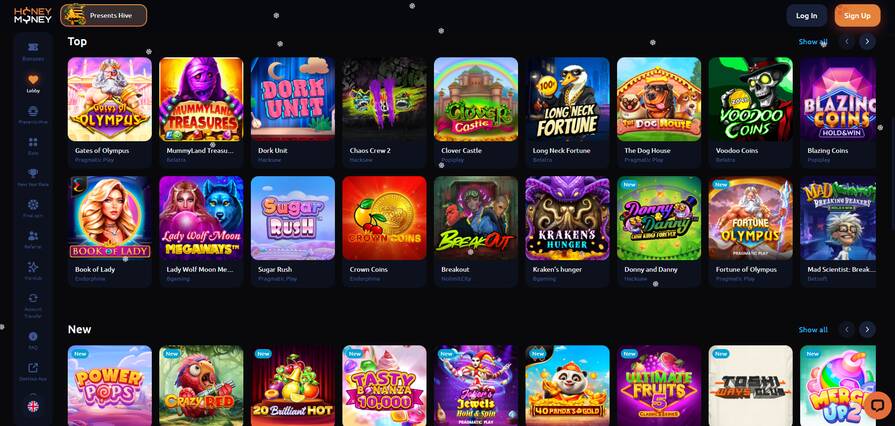Open the FAQ sidebar icon
This screenshot has width=895, height=426.
point(33,336)
